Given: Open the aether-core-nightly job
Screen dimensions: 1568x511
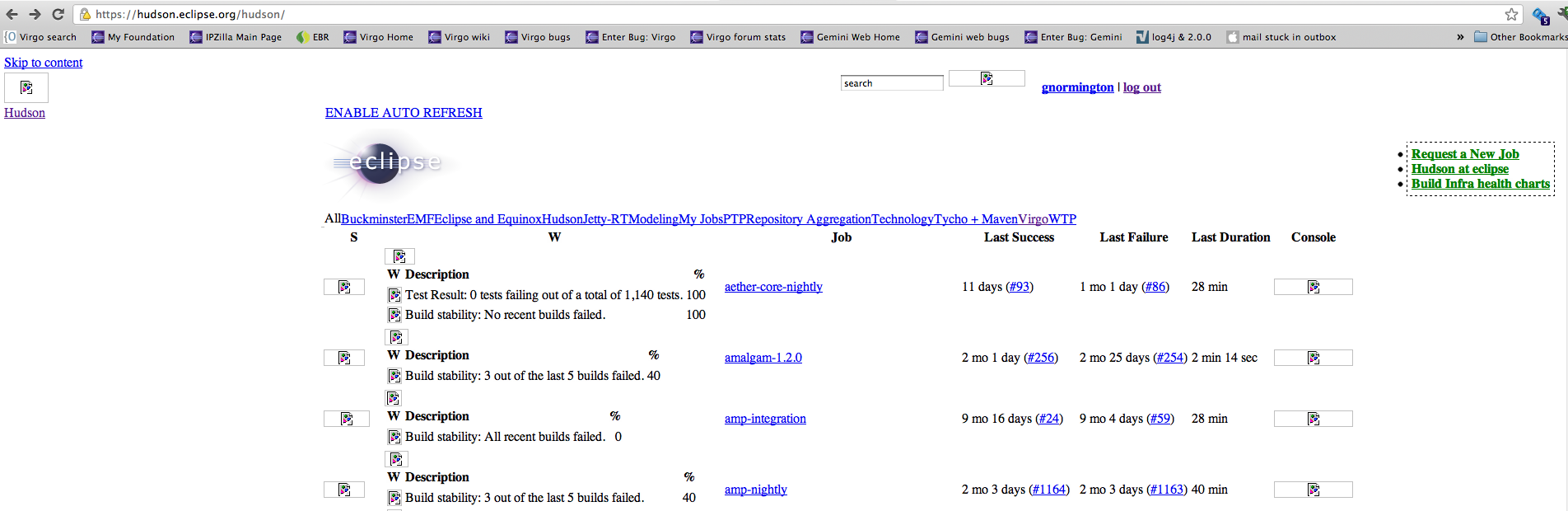Looking at the screenshot, I should pos(773,287).
